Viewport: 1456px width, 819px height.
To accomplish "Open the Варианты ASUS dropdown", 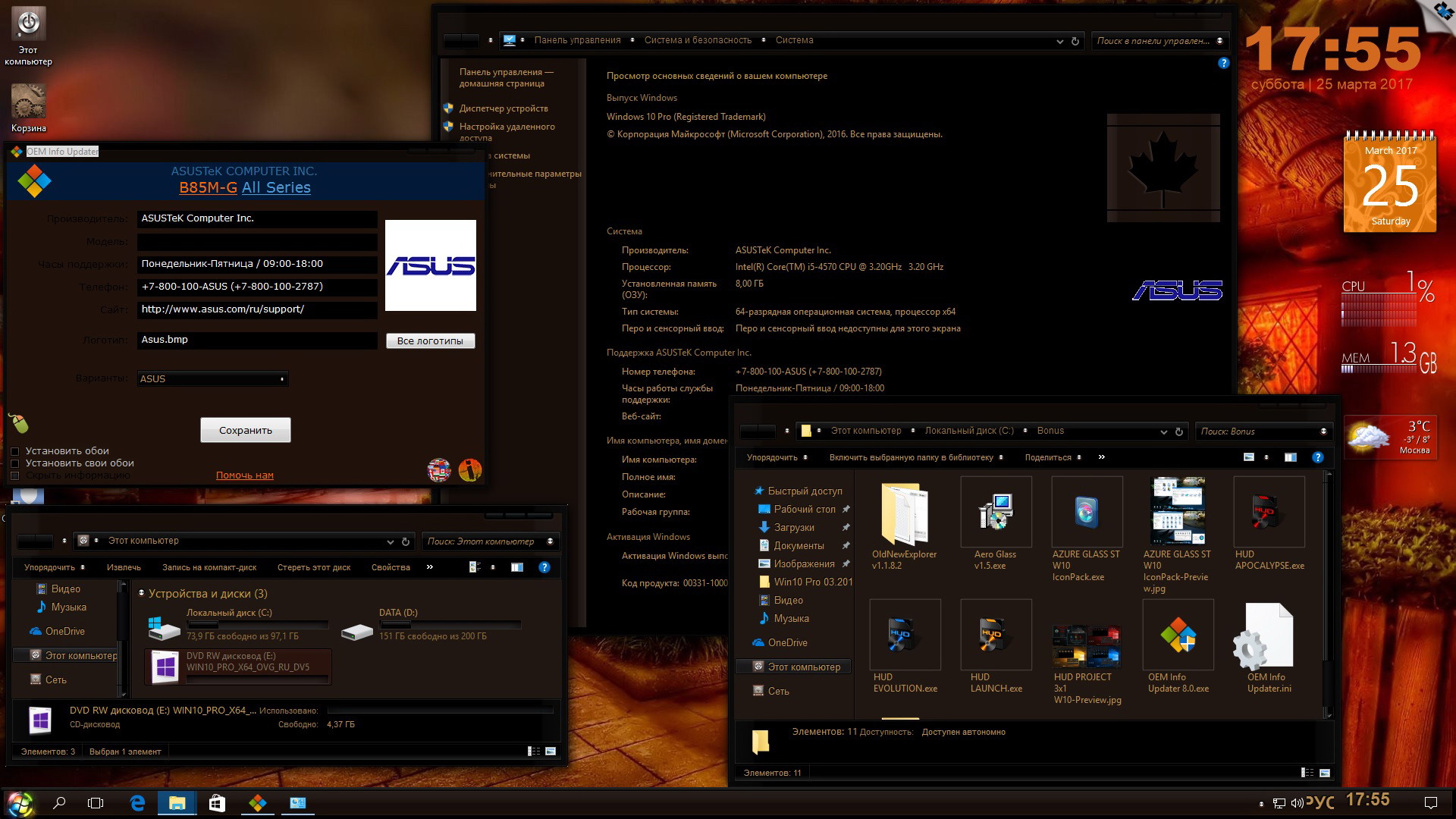I will [212, 379].
